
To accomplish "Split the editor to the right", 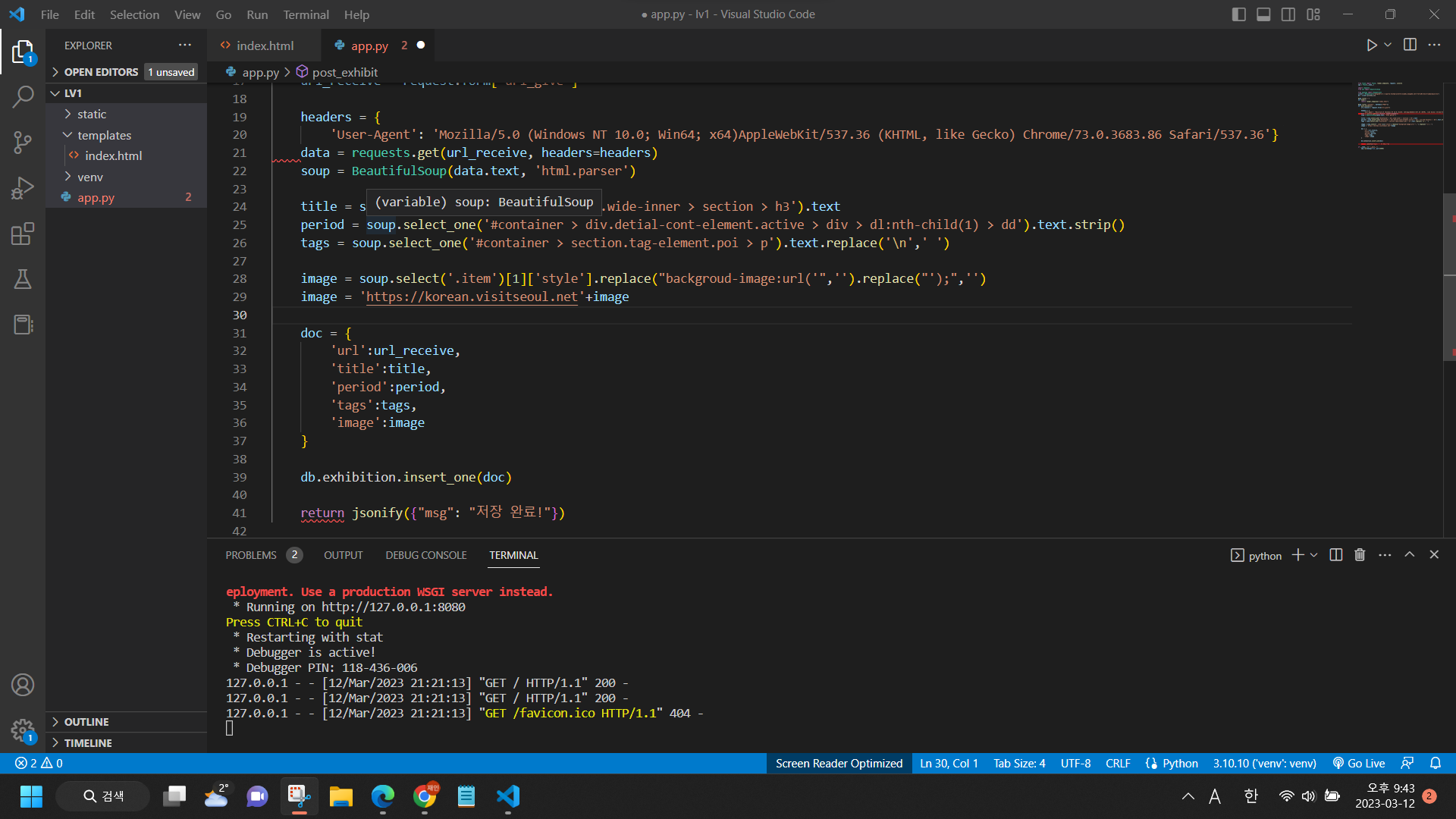I will pos(1410,45).
